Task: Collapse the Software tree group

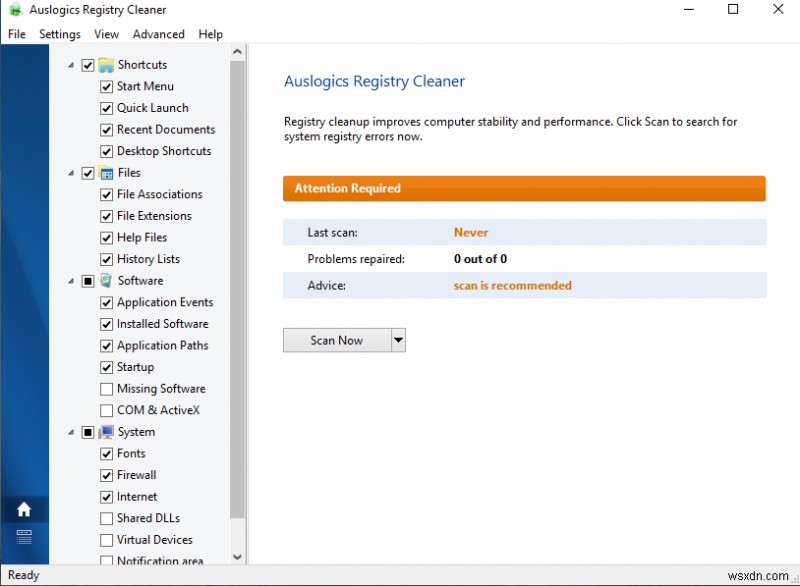Action: click(71, 281)
